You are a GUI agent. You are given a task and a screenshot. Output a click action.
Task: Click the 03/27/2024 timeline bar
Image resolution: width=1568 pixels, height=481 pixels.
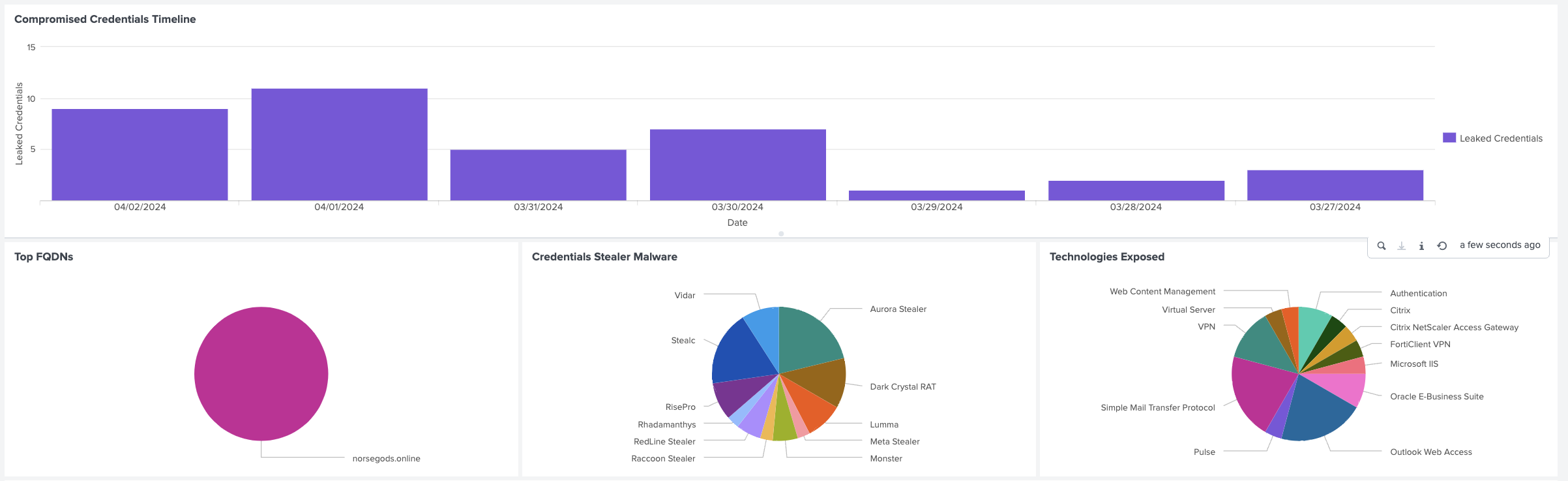click(1335, 185)
